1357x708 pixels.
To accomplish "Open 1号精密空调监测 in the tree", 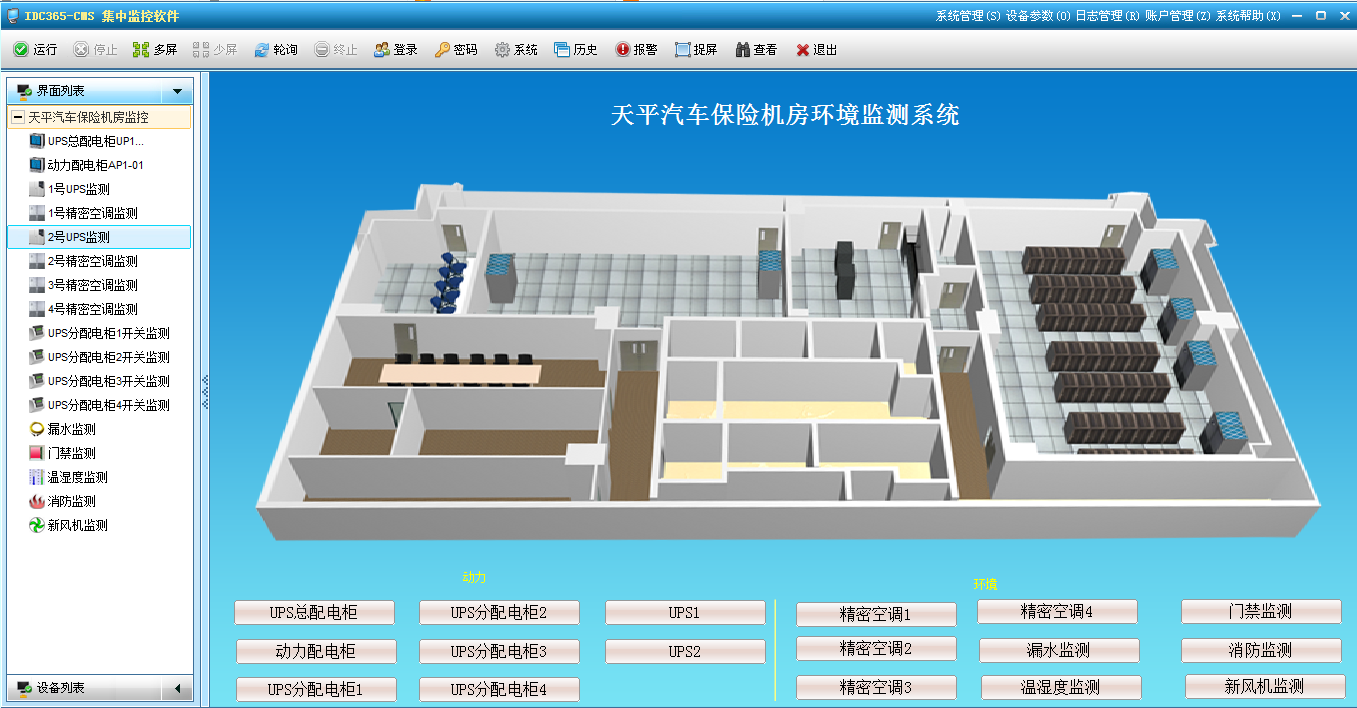I will tap(93, 213).
